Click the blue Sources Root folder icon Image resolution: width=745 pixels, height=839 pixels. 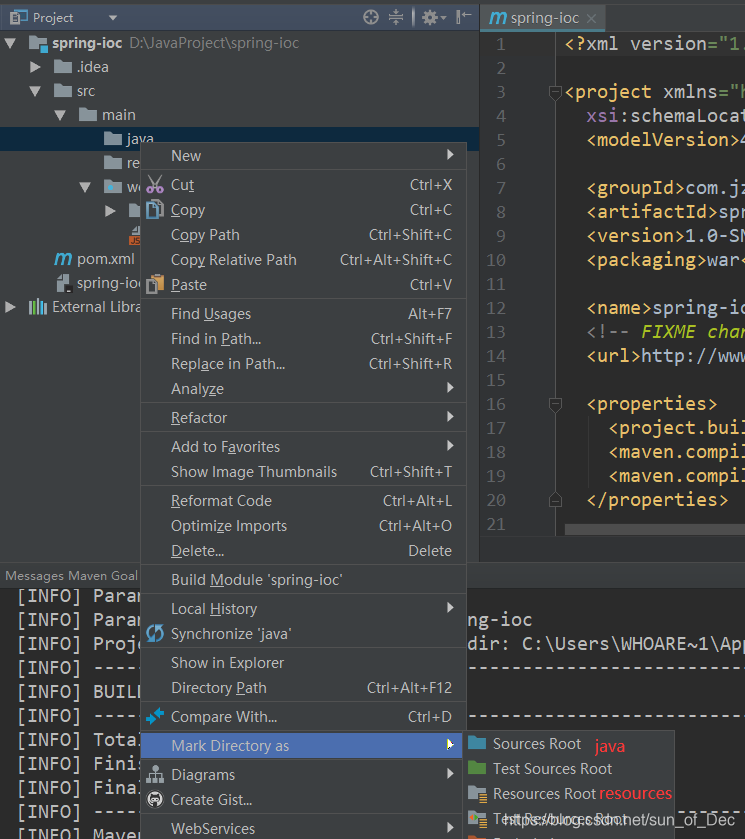click(x=477, y=743)
